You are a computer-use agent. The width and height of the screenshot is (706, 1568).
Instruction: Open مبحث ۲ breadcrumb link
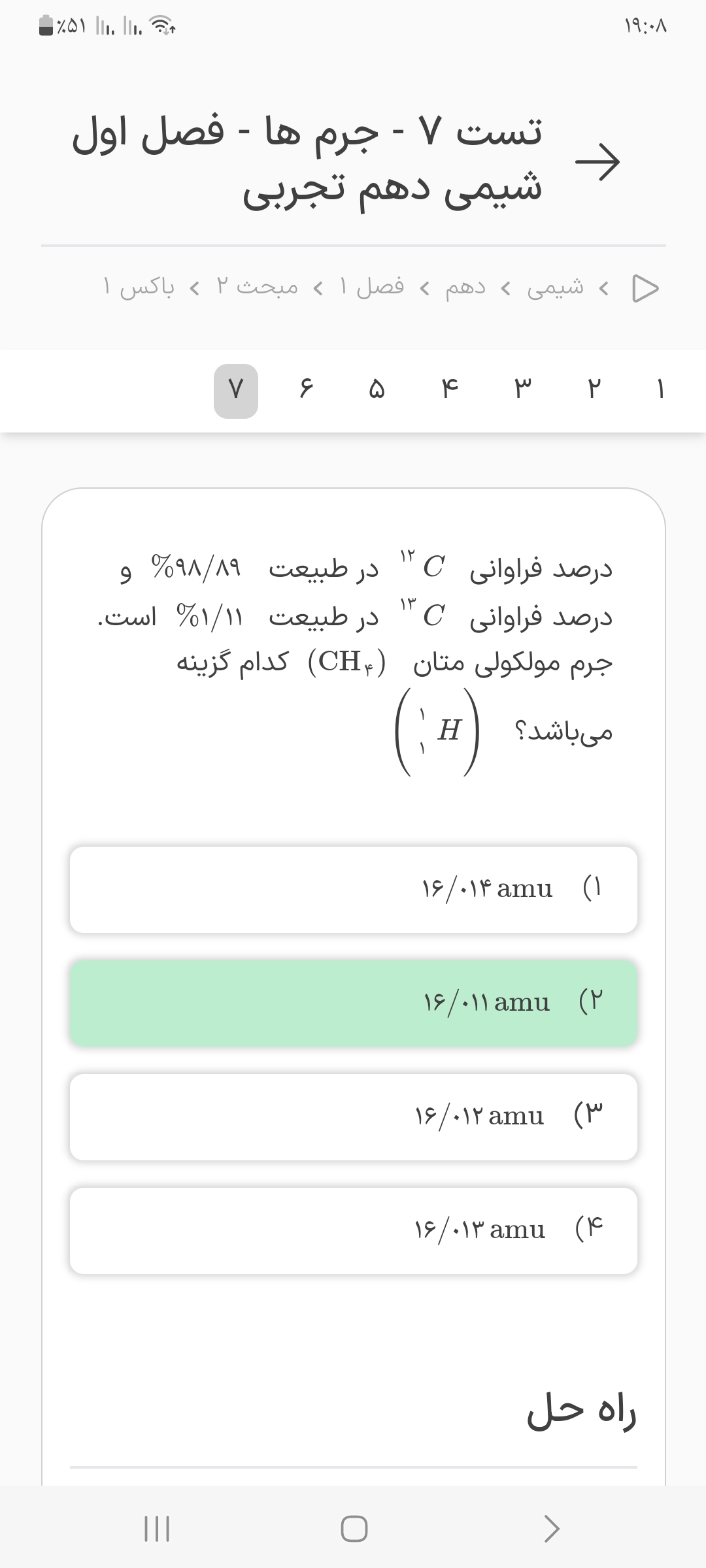(x=258, y=287)
